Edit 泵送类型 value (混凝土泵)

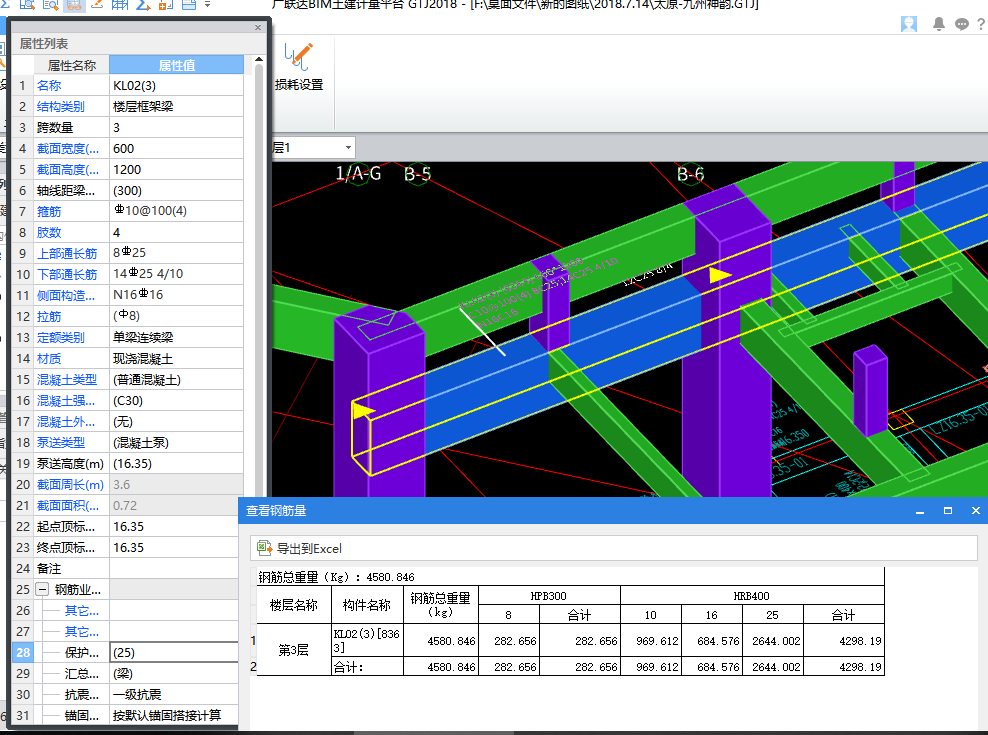click(176, 443)
